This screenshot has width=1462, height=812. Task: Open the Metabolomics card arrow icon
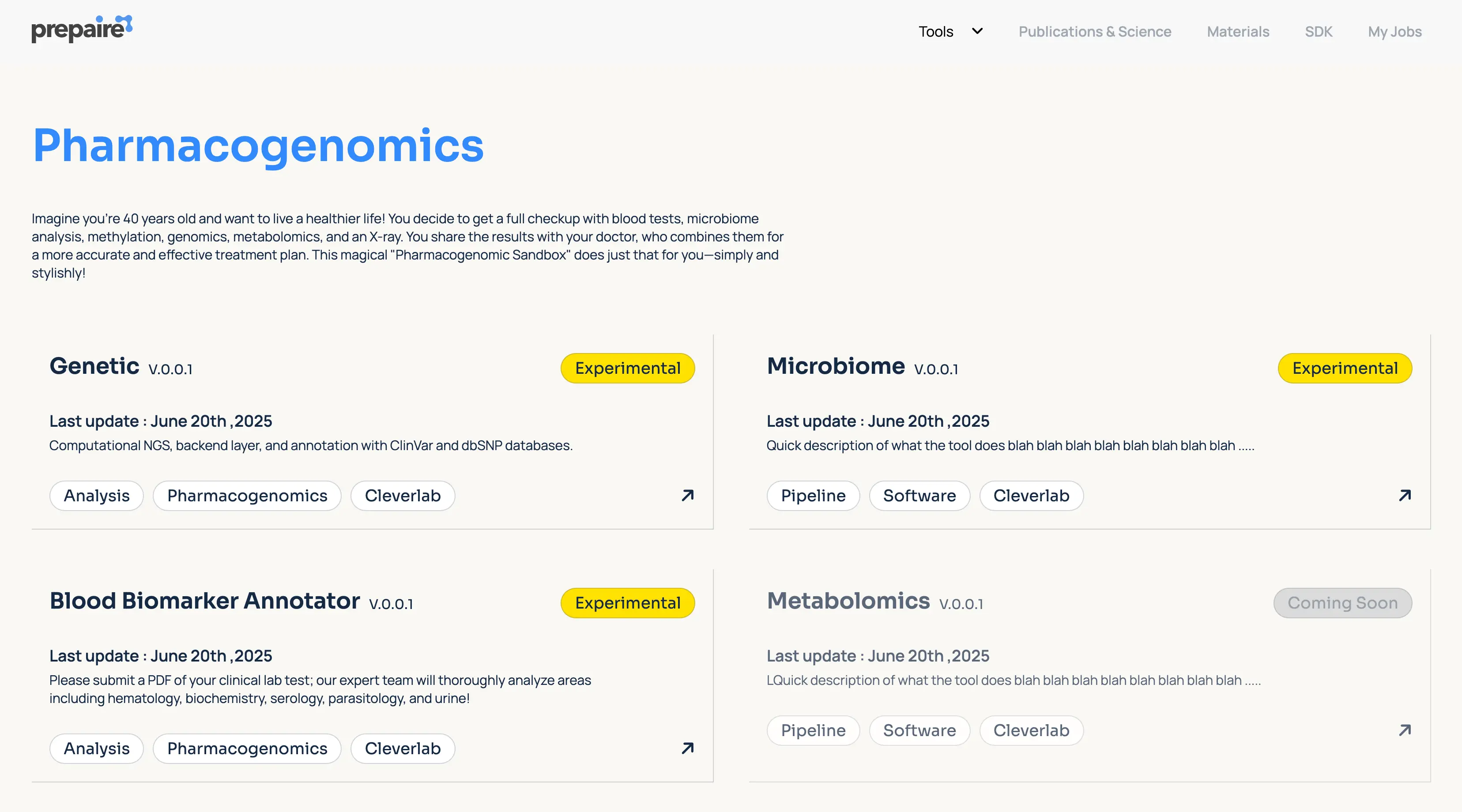tap(1405, 730)
